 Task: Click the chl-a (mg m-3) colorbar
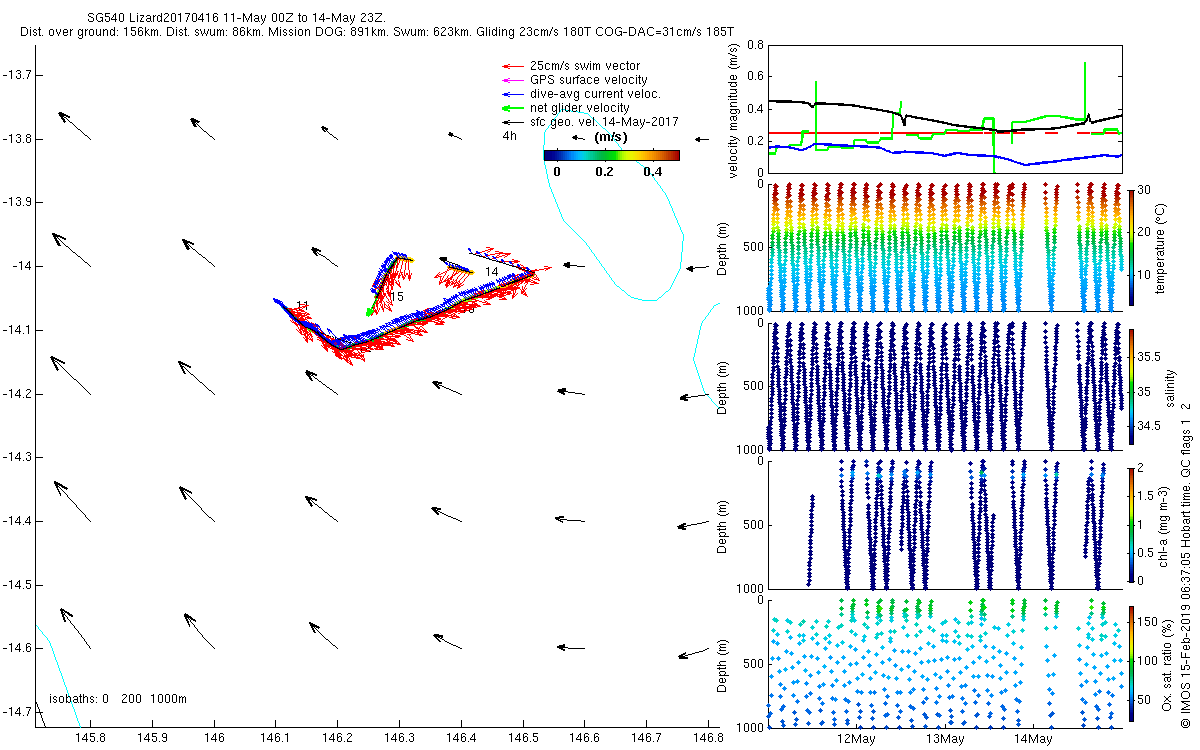[x=1131, y=524]
